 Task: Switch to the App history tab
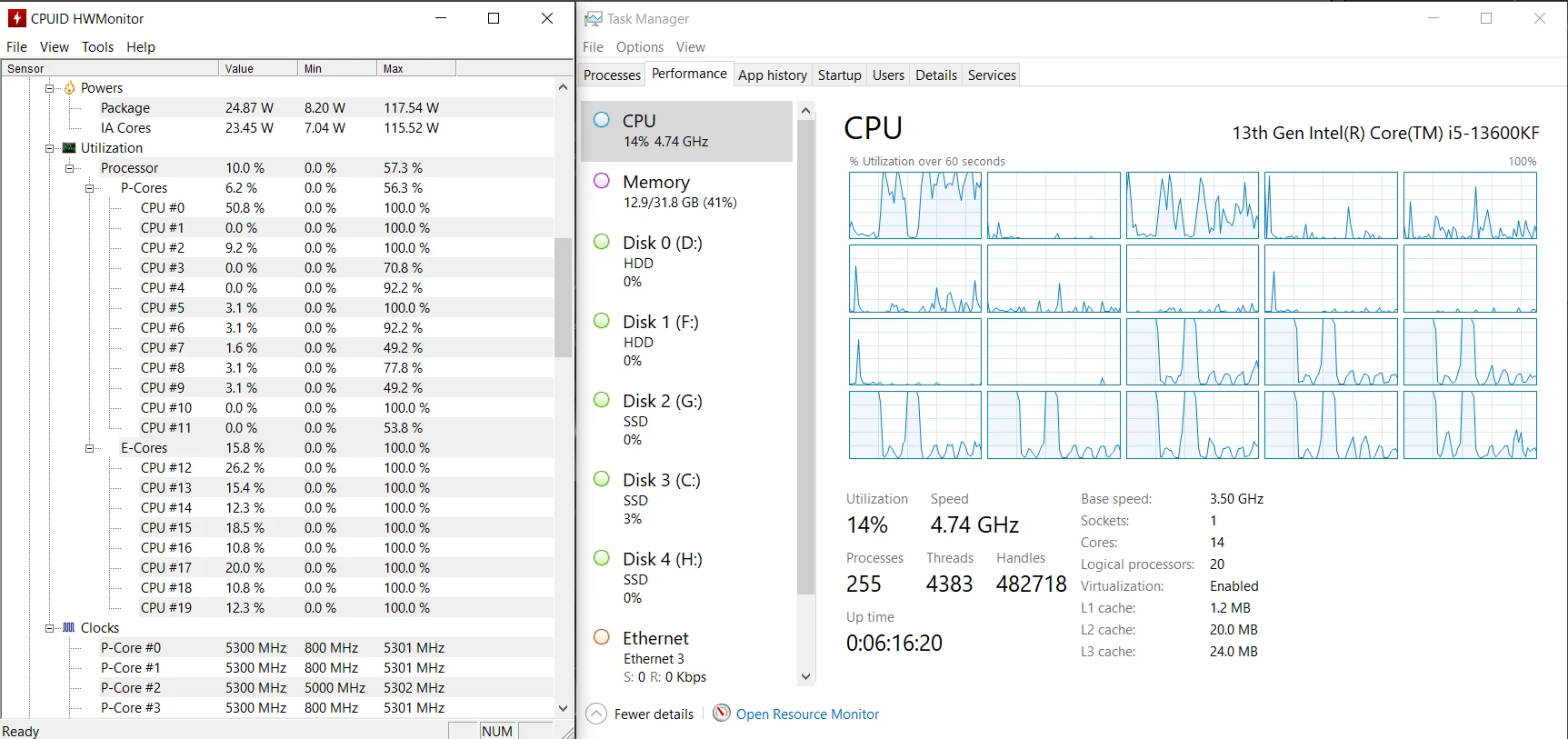pyautogui.click(x=773, y=75)
